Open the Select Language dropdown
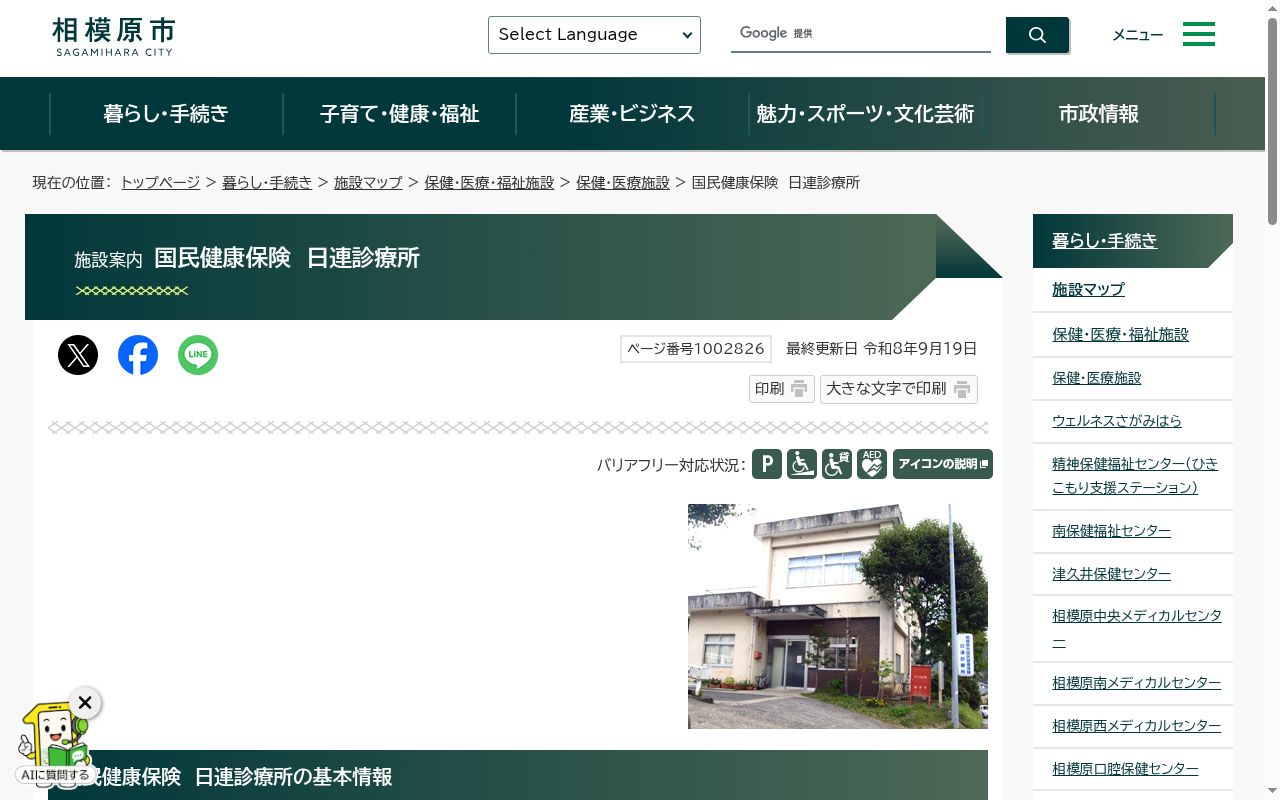Screen dimensions: 1280x800 pyautogui.click(x=594, y=35)
